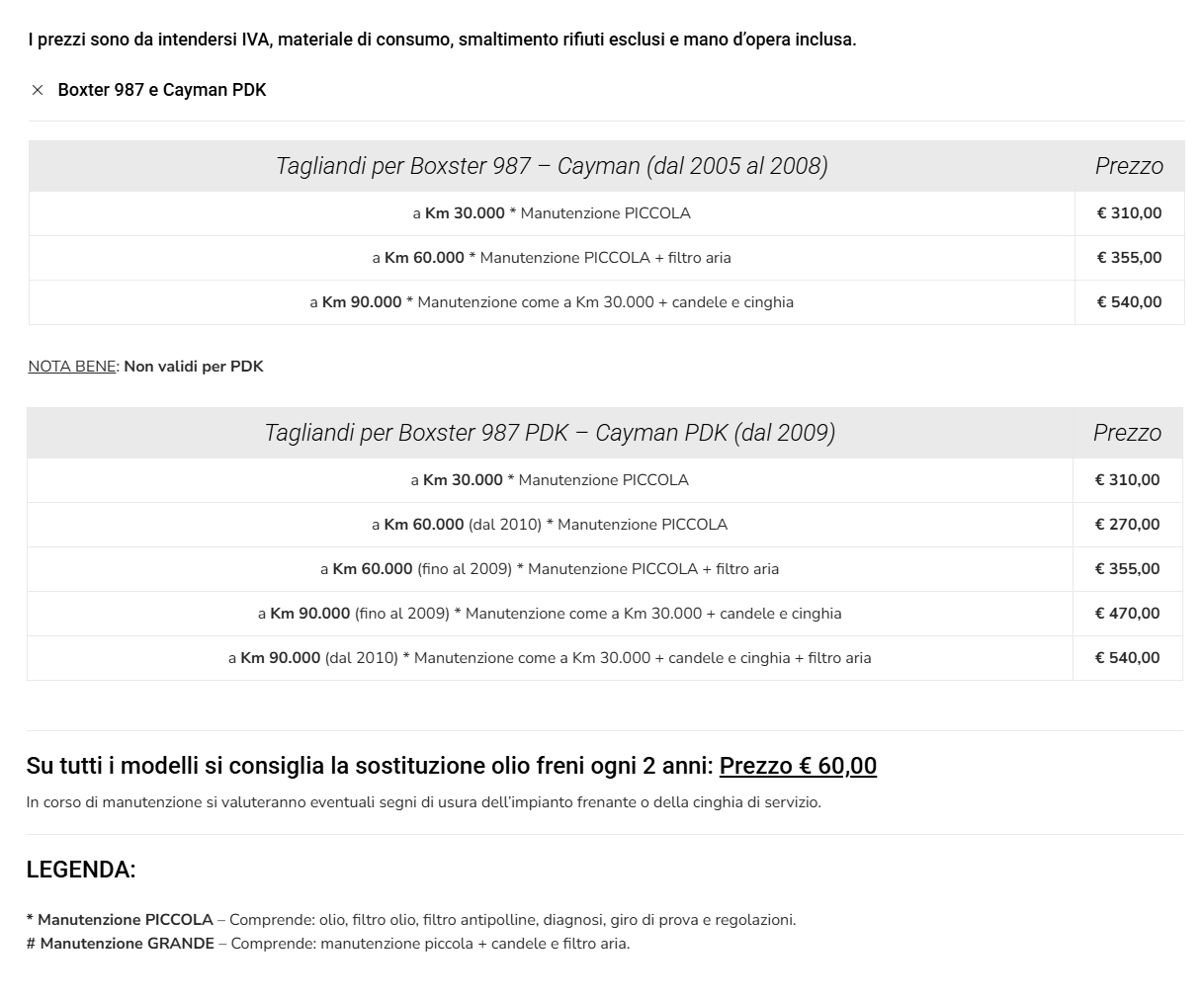
Task: Click the first table's Prezzo column header
Action: [x=1129, y=166]
